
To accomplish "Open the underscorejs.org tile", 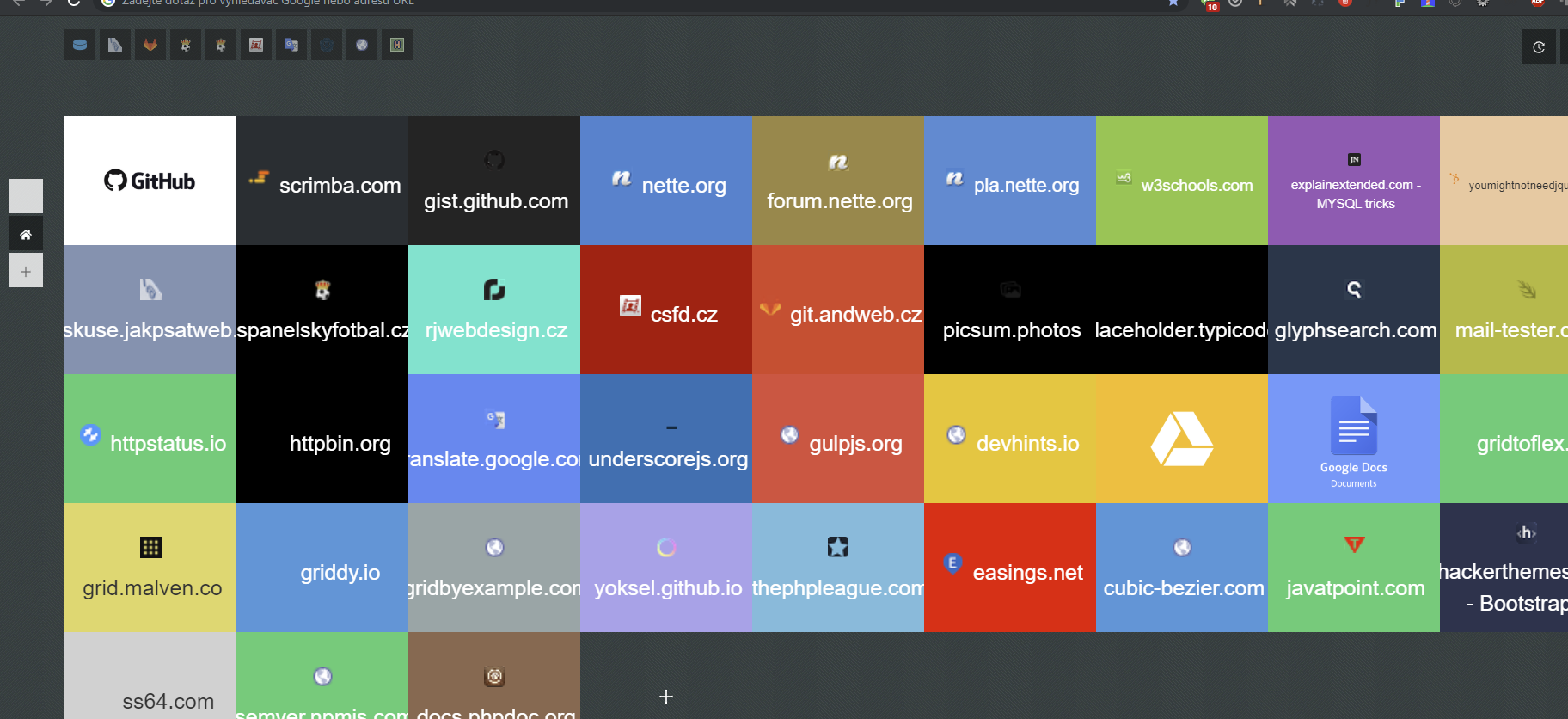I will (666, 439).
